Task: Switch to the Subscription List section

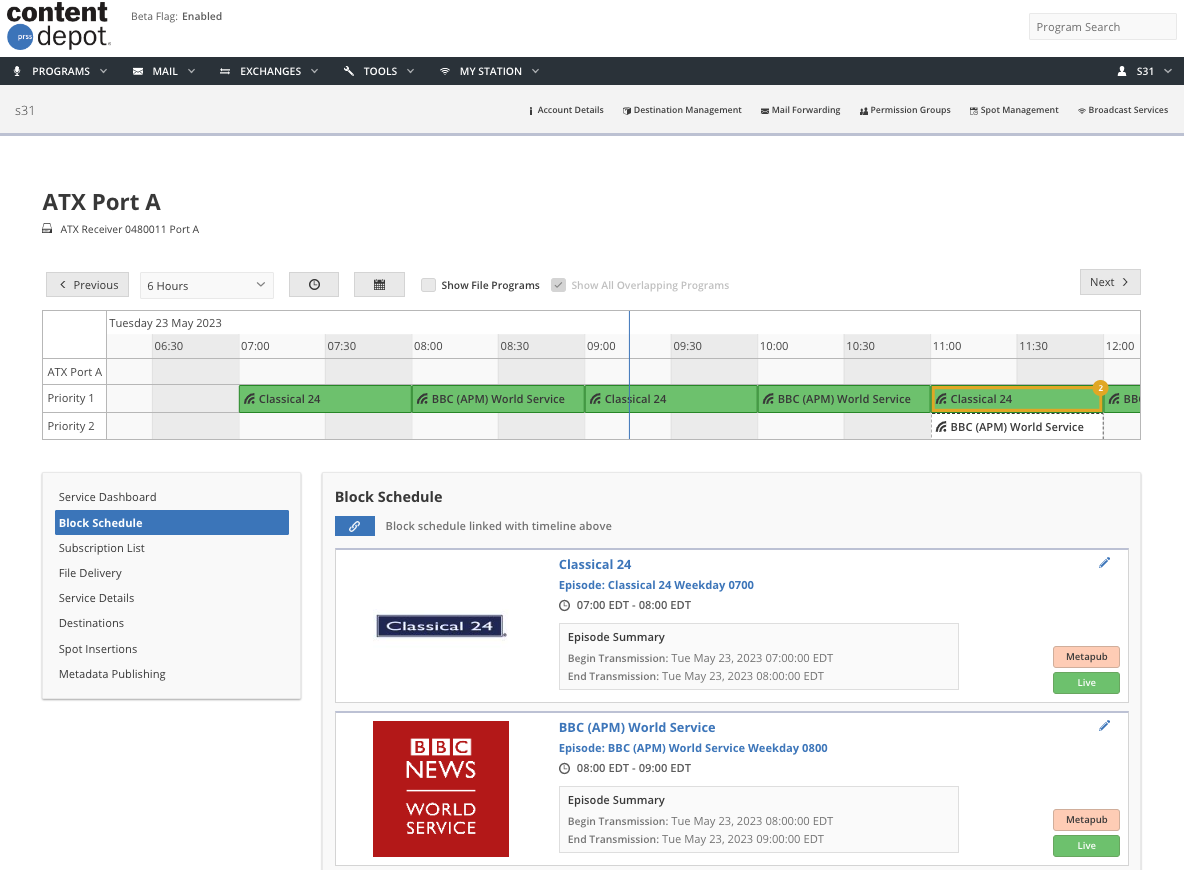Action: pyautogui.click(x=101, y=547)
